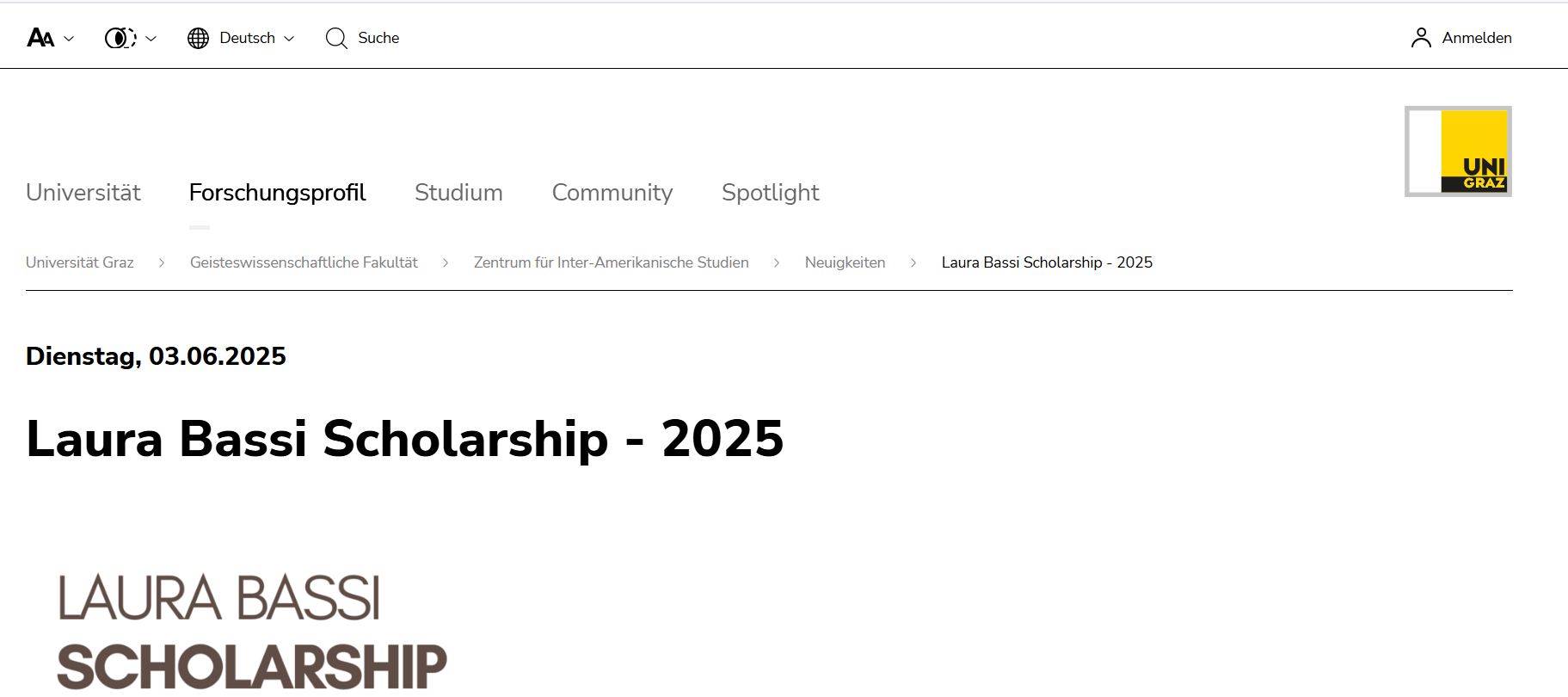The image size is (1568, 697).
Task: Expand the font size chevron
Action: coord(69,39)
